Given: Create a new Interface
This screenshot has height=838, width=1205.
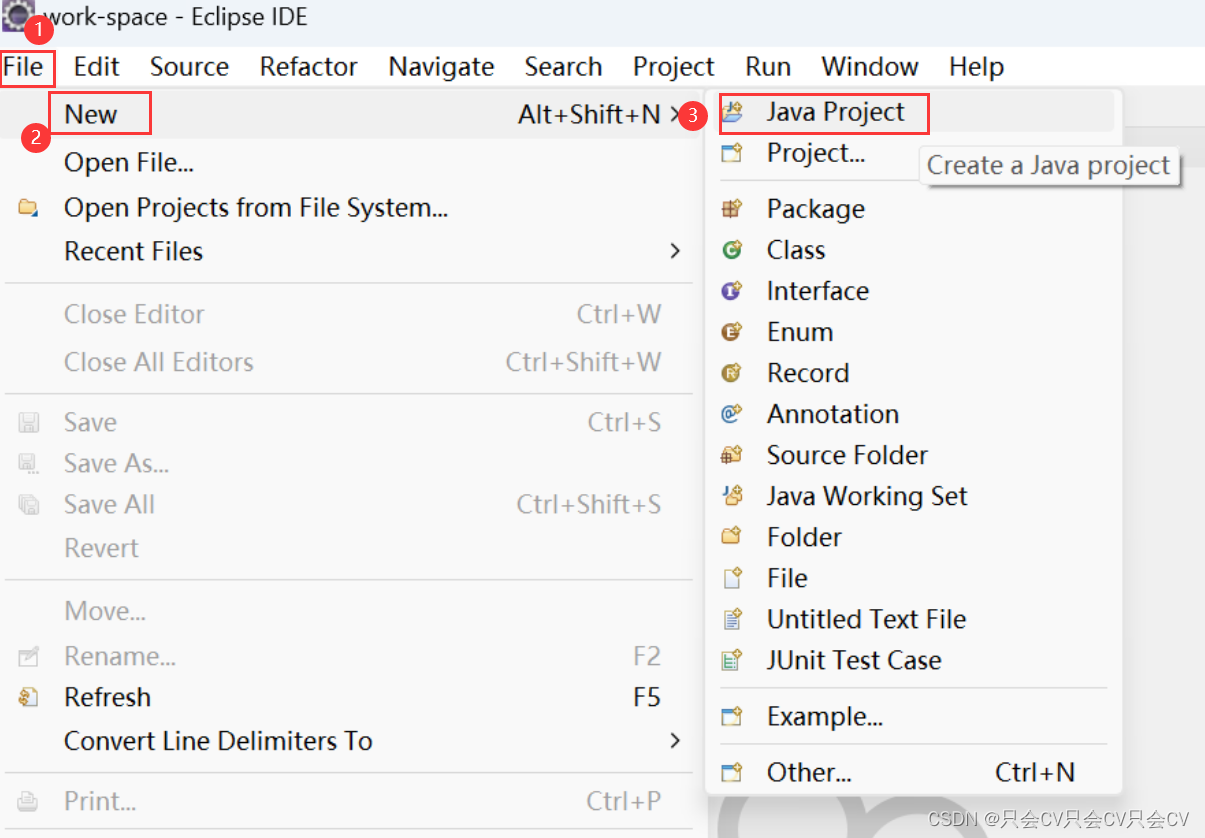Looking at the screenshot, I should (x=818, y=291).
